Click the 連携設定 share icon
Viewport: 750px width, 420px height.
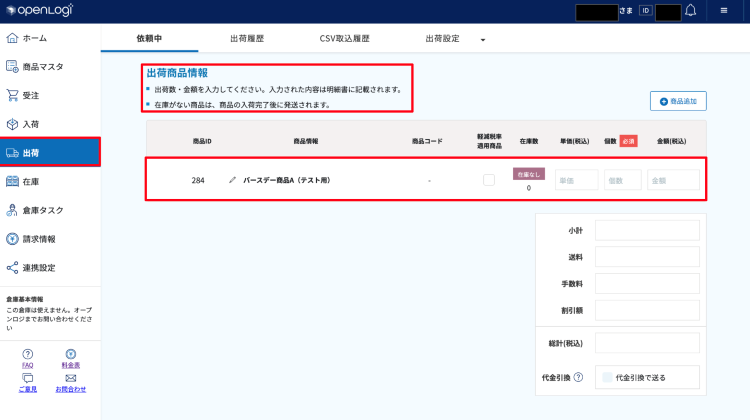click(12, 267)
